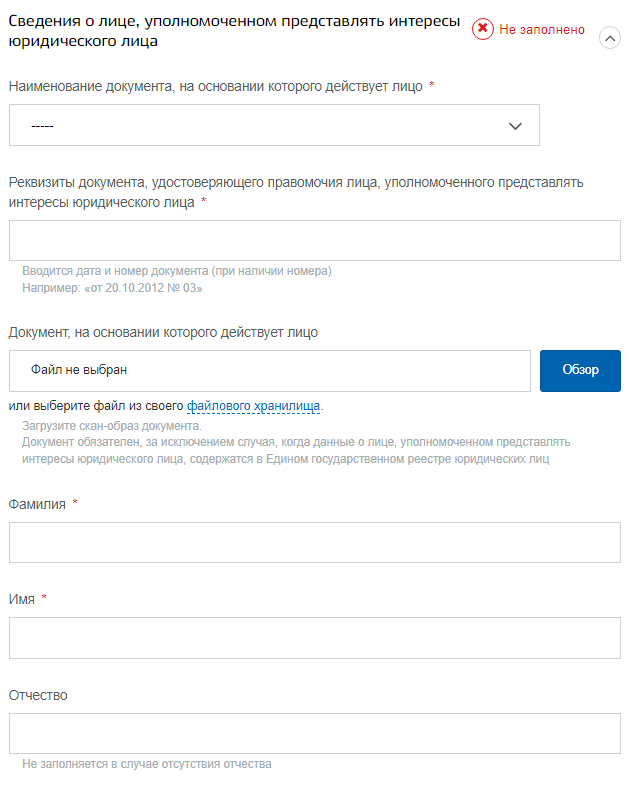Screen dimensions: 642x787
Task: Click the section heading "Сведения о лице"
Action: pyautogui.click(x=234, y=31)
